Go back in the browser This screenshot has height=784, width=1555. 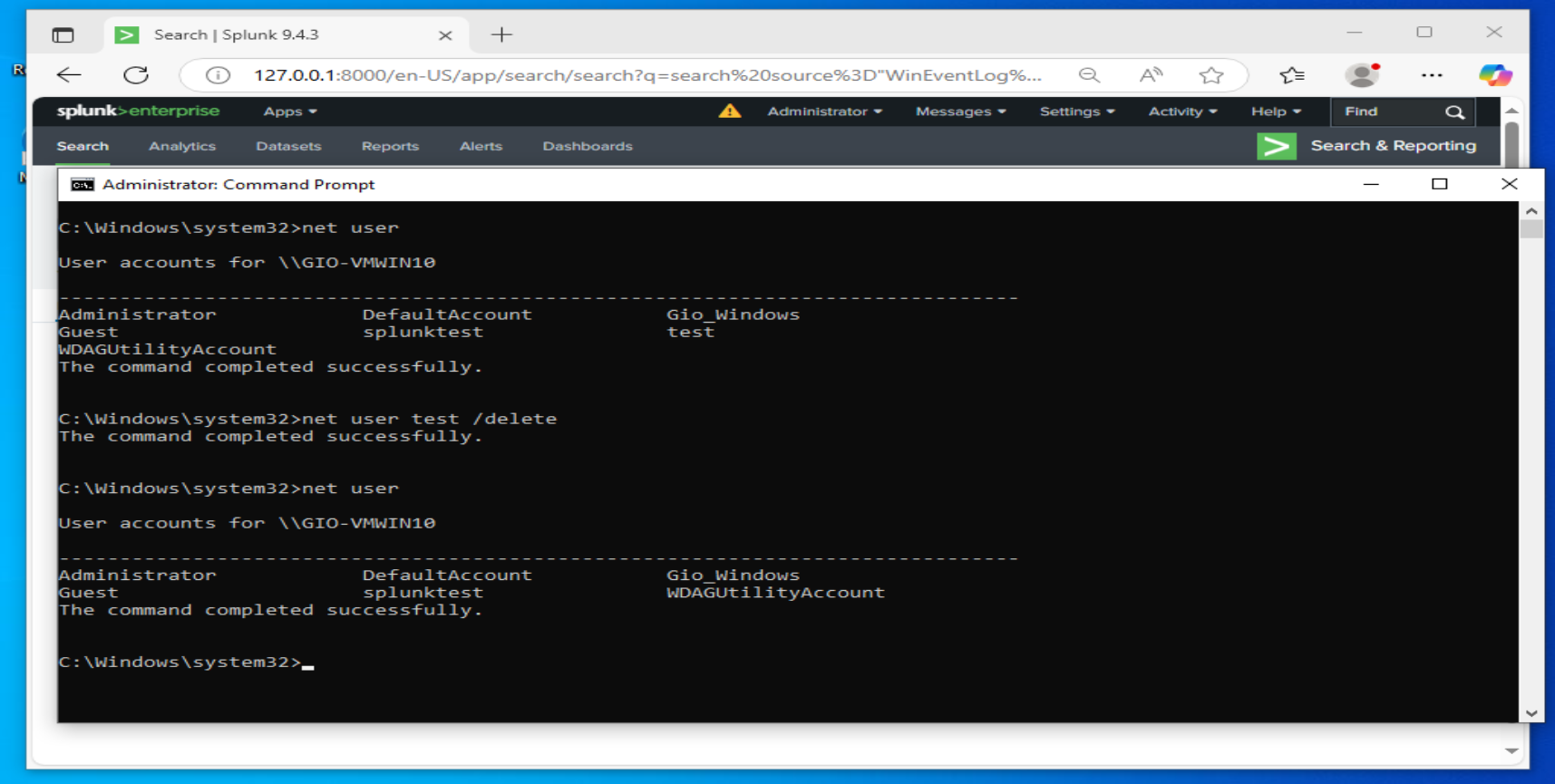[69, 75]
